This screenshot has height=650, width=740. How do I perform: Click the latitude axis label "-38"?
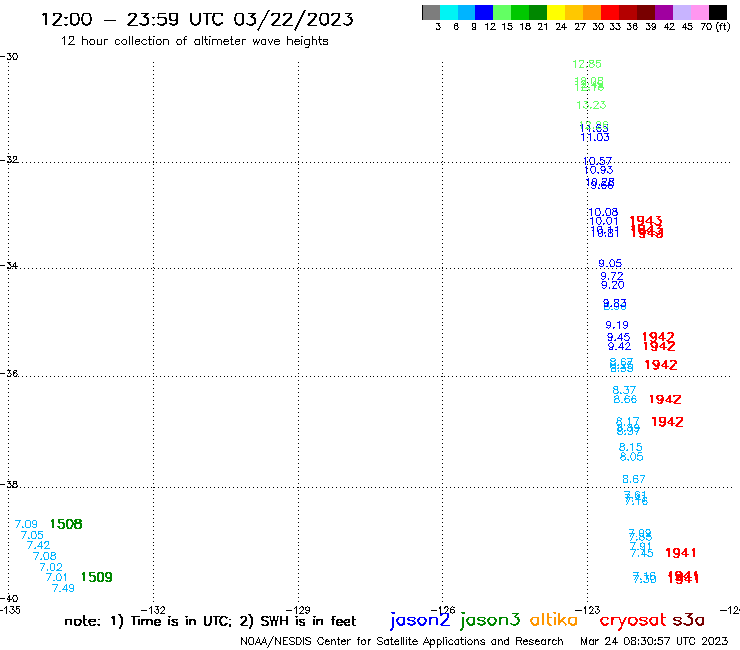click(9, 485)
